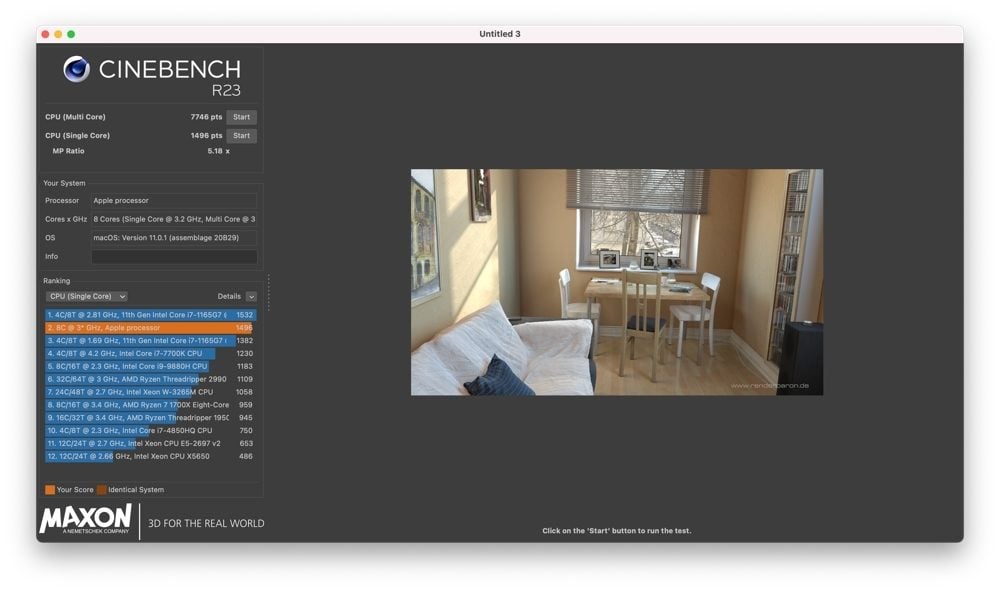Click the Identical System legend swatch
1000x591 pixels.
[101, 490]
